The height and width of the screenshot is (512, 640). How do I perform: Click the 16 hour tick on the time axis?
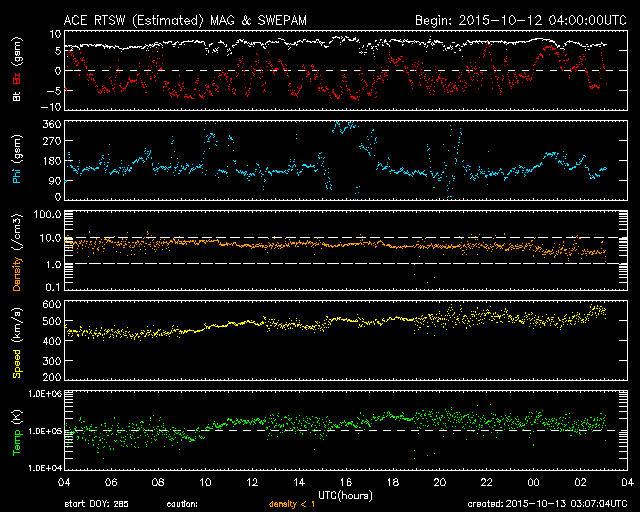346,482
